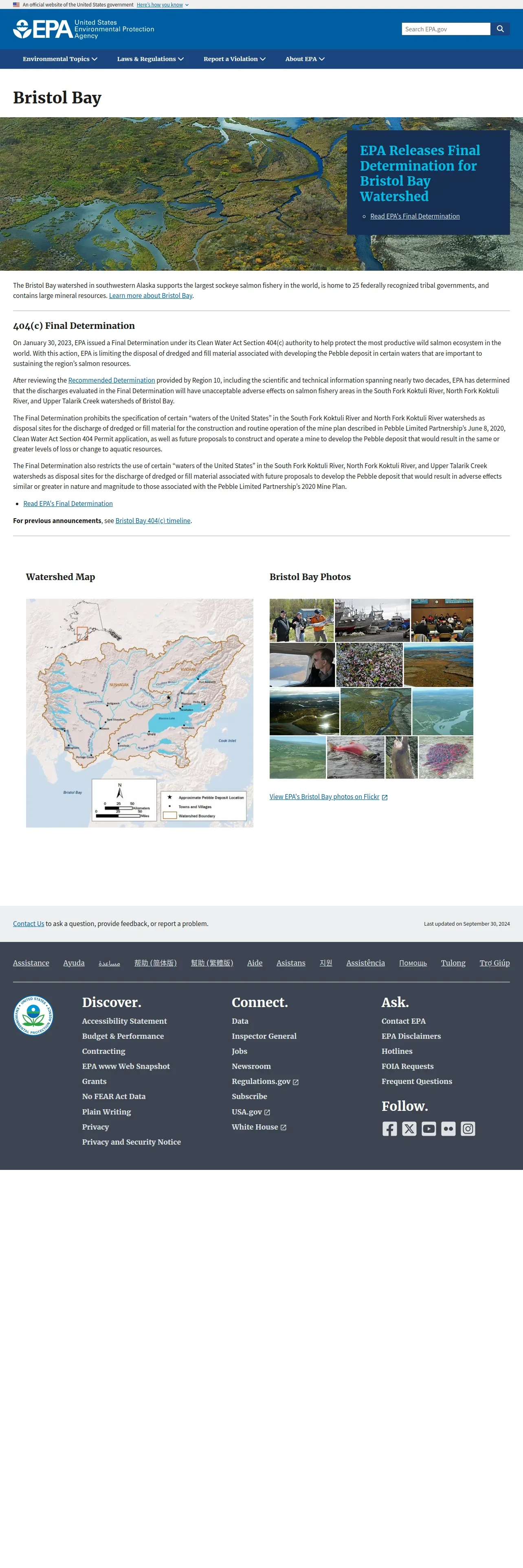
Task: Open EPA Disclaimers link
Action: [411, 1037]
